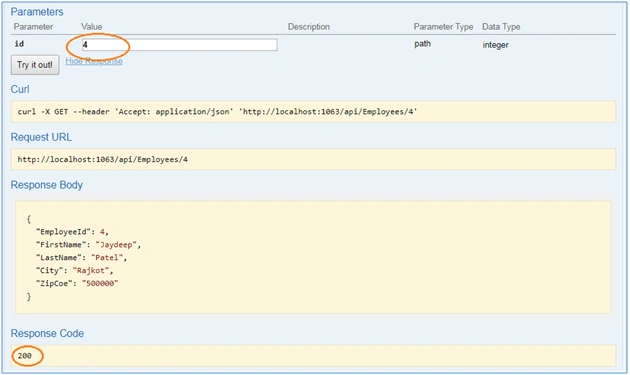Click the Value column header
This screenshot has width=630, height=375.
[x=92, y=27]
